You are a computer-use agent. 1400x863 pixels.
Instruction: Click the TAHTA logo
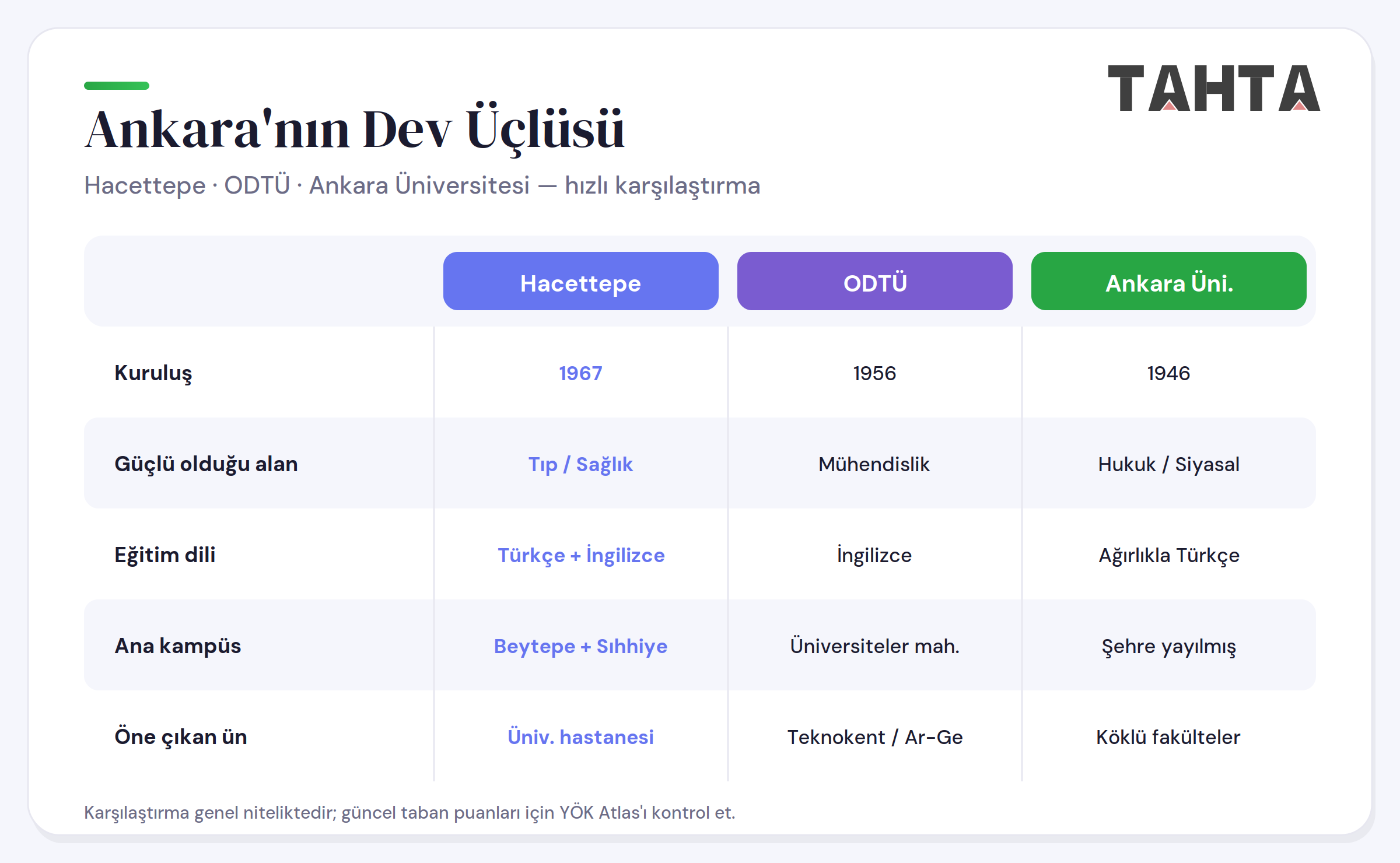pos(1214,88)
